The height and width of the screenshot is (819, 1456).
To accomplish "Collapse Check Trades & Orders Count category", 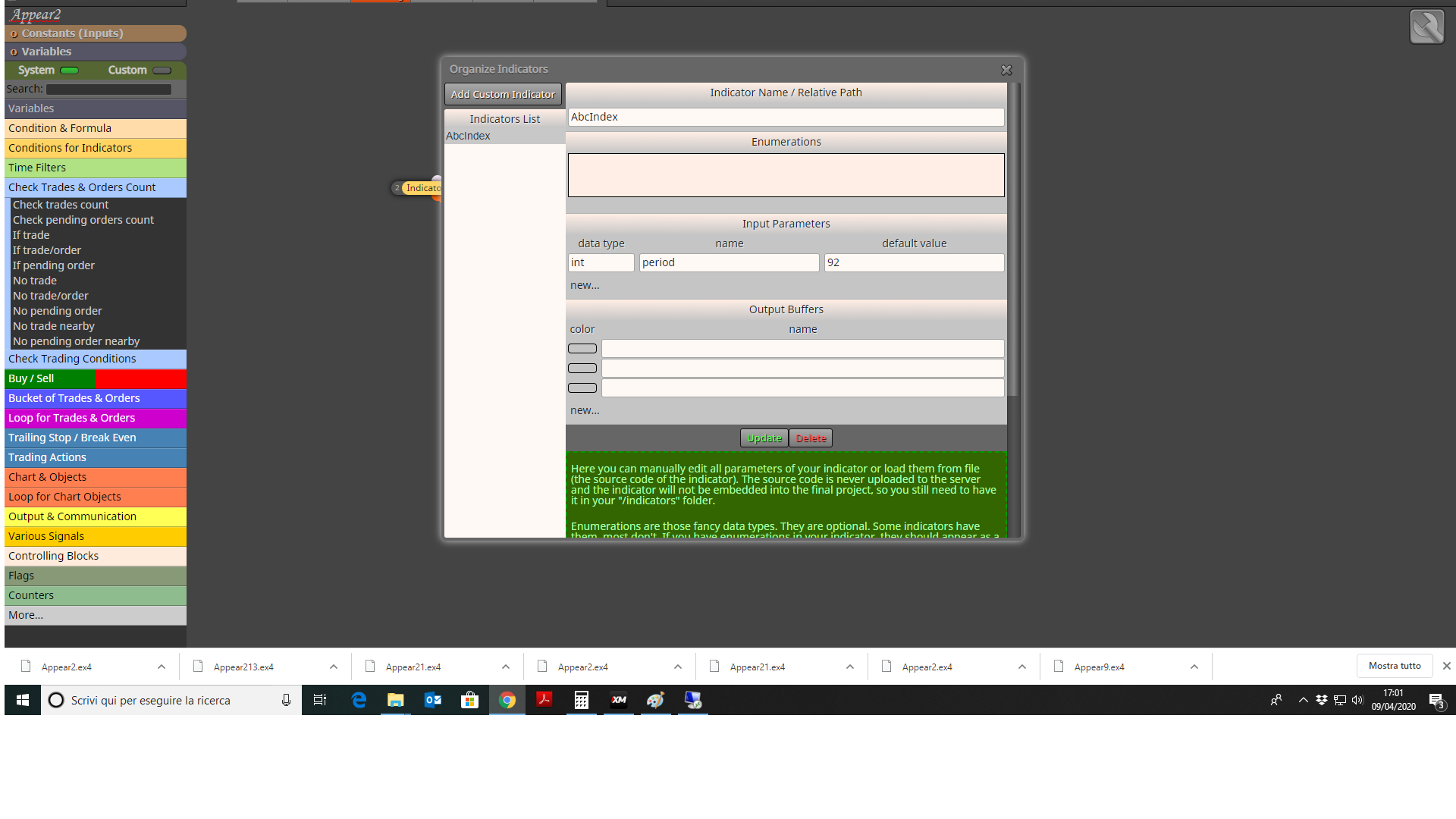I will (96, 187).
